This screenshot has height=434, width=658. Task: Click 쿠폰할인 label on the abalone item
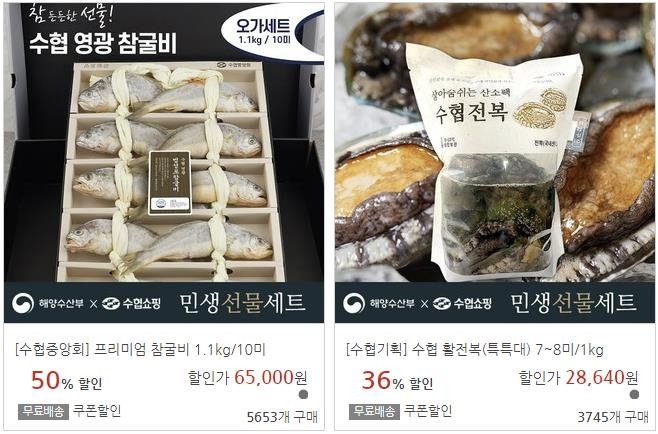(428, 410)
